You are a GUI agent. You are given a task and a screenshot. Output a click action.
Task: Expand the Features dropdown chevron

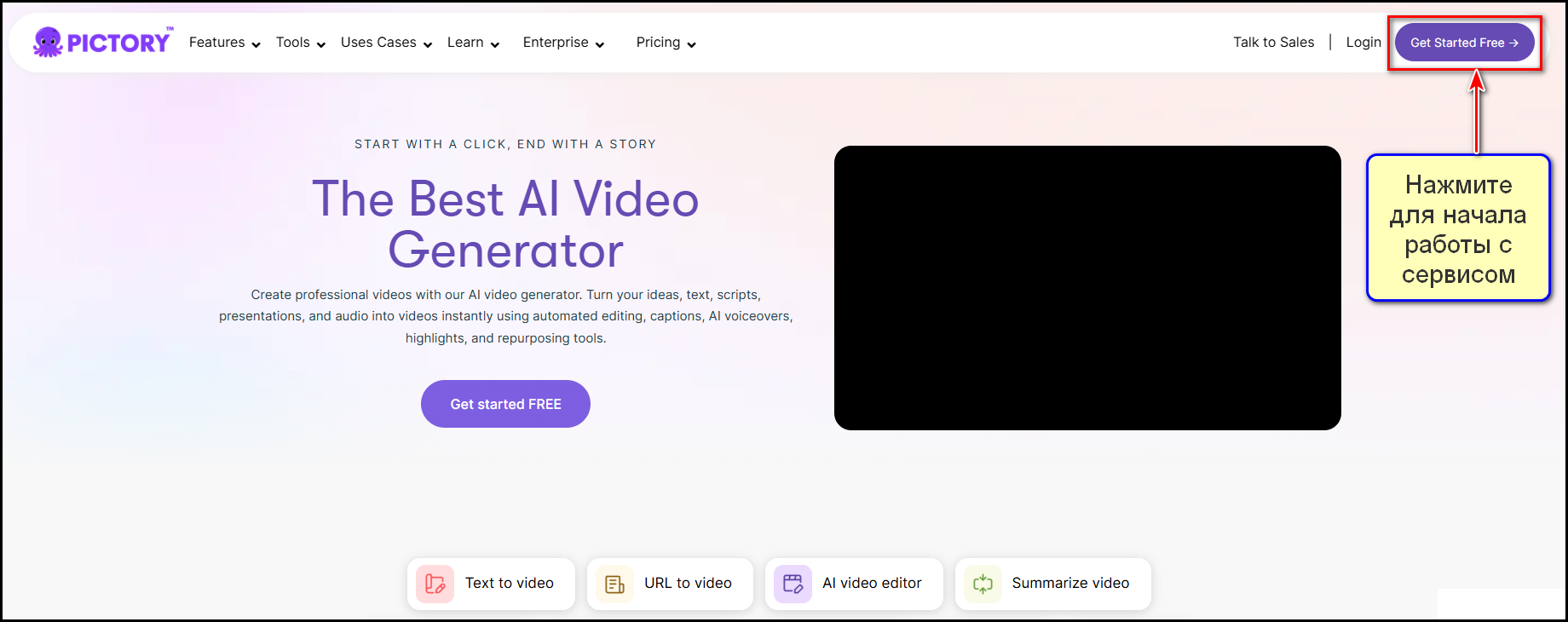pos(256,45)
